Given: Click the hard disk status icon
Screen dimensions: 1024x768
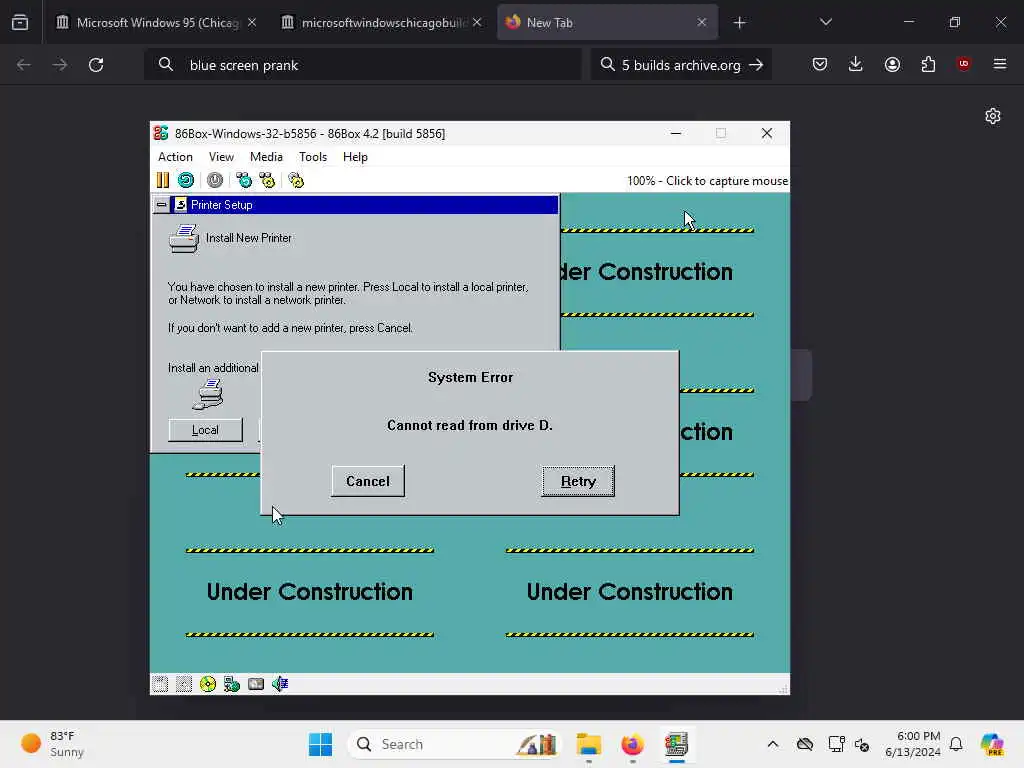Looking at the screenshot, I should tap(256, 684).
